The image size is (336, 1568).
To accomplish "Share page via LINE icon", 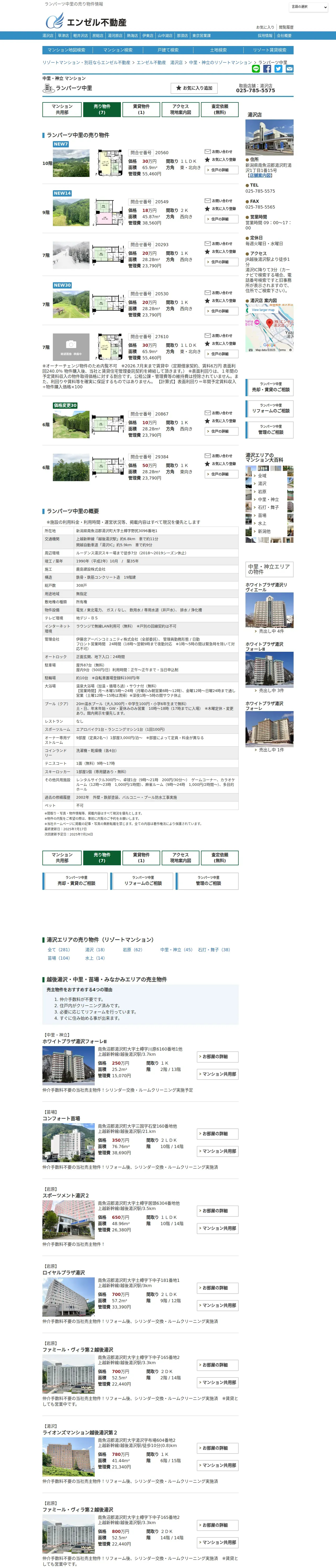I will [256, 69].
